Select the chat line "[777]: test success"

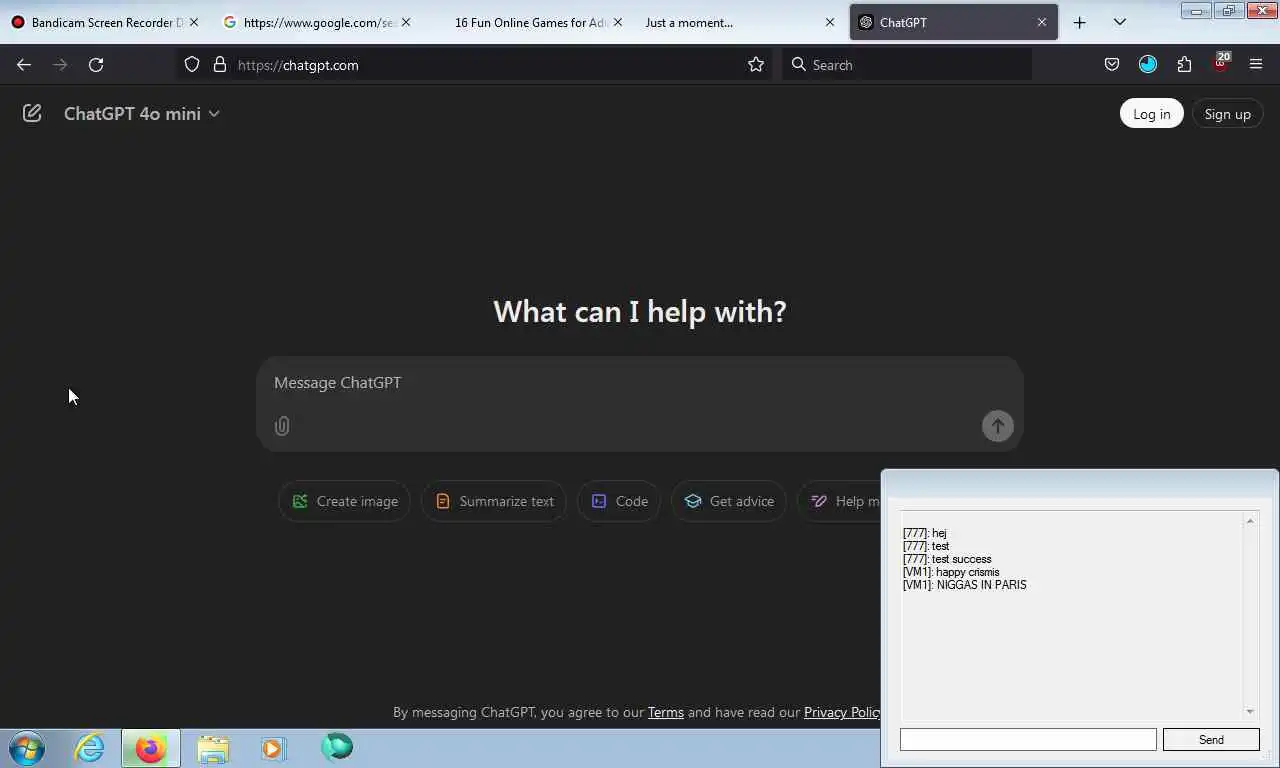[x=947, y=560]
